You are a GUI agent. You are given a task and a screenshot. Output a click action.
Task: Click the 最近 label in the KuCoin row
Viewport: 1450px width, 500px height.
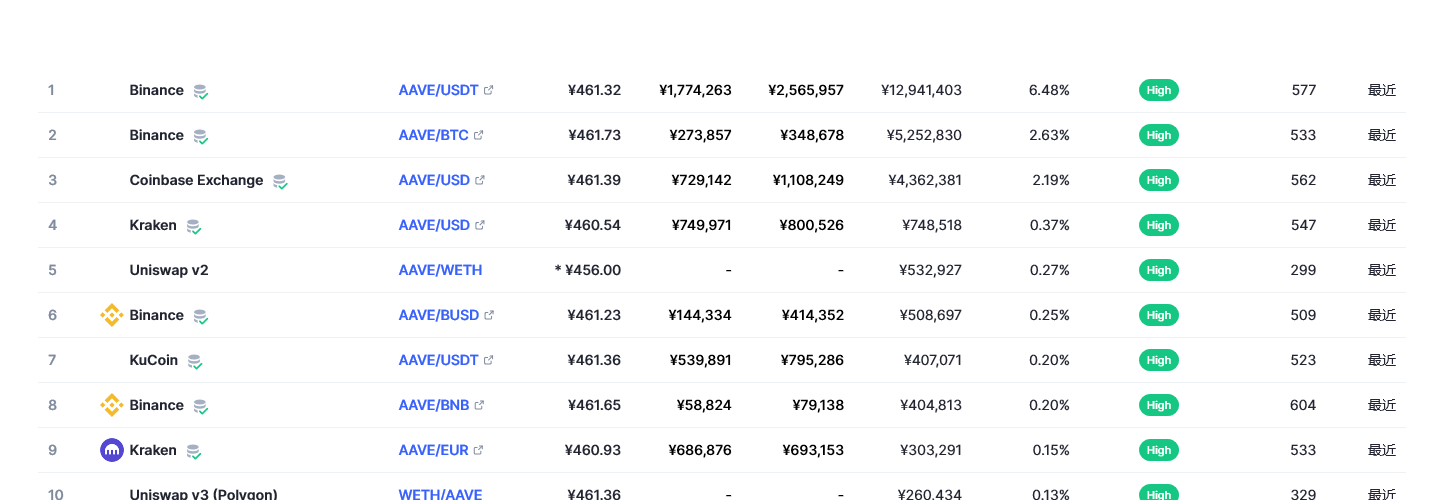click(x=1381, y=360)
